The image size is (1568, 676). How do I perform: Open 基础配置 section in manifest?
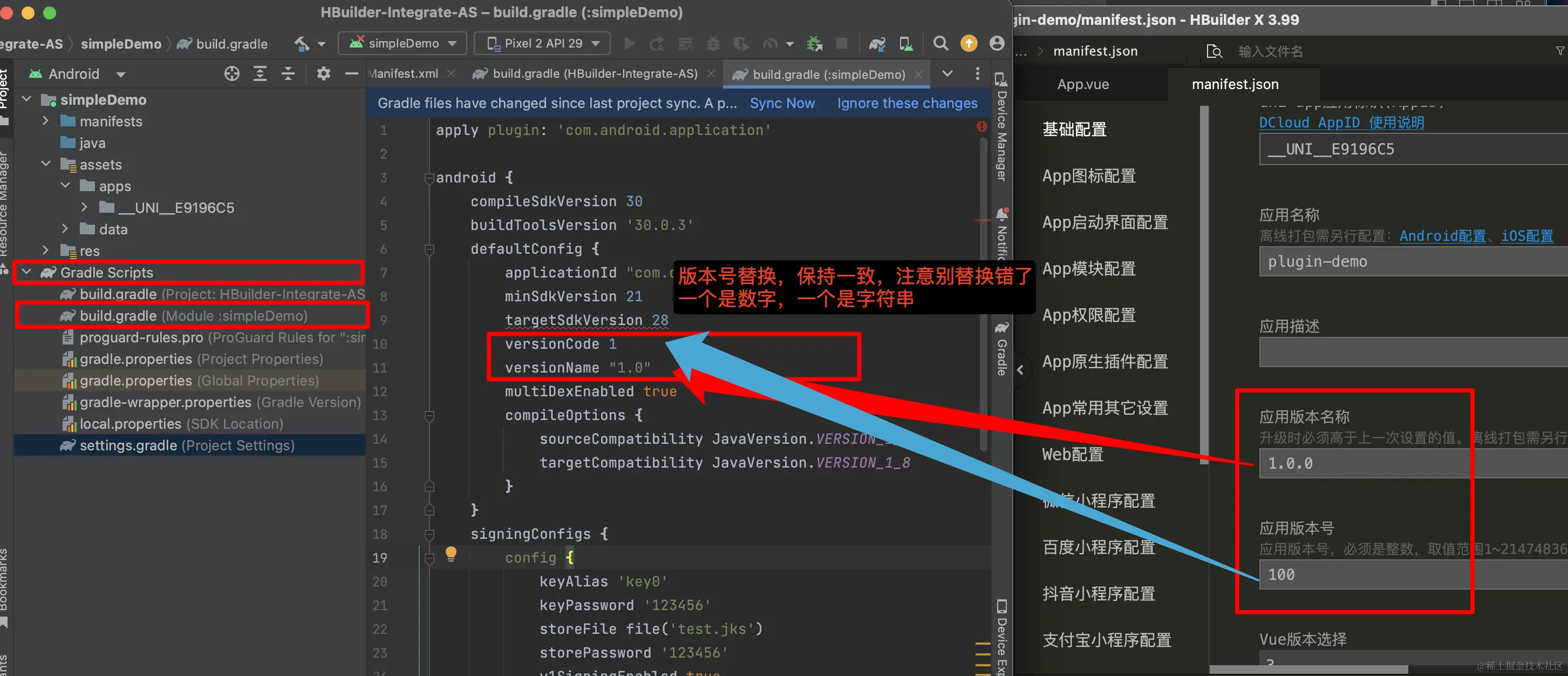(1074, 129)
